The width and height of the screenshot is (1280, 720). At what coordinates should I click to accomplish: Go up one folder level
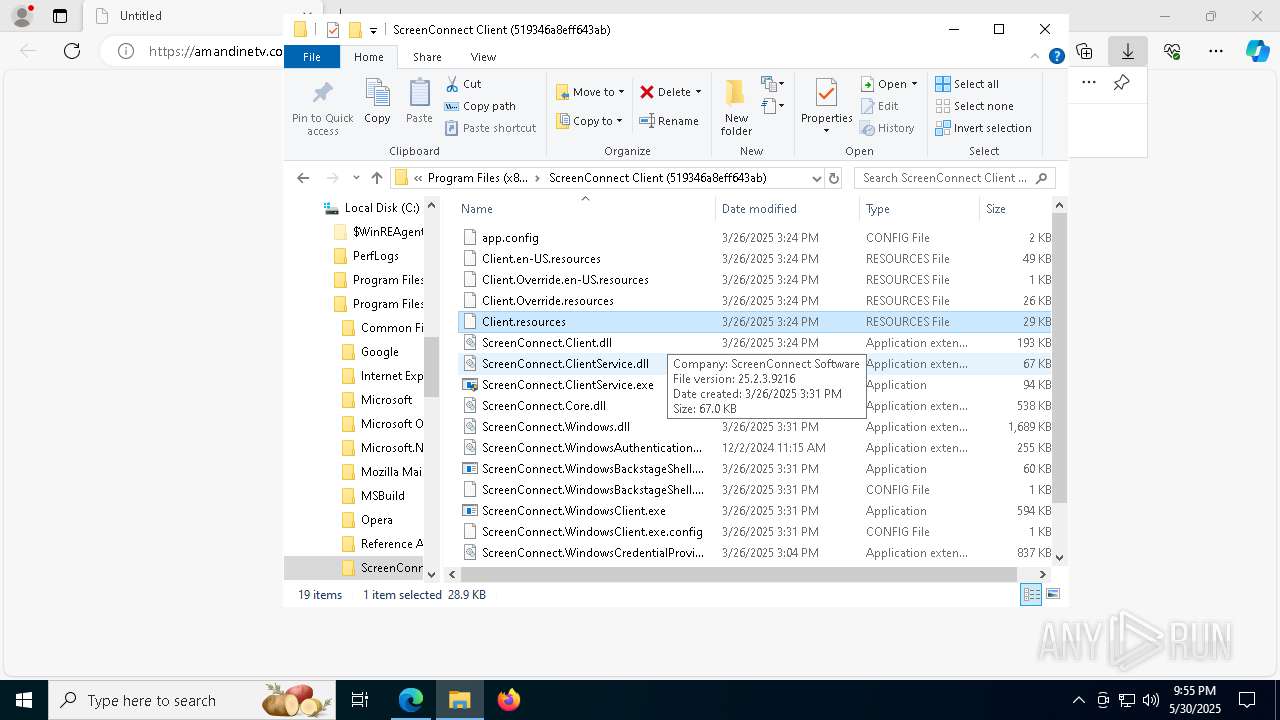[377, 178]
